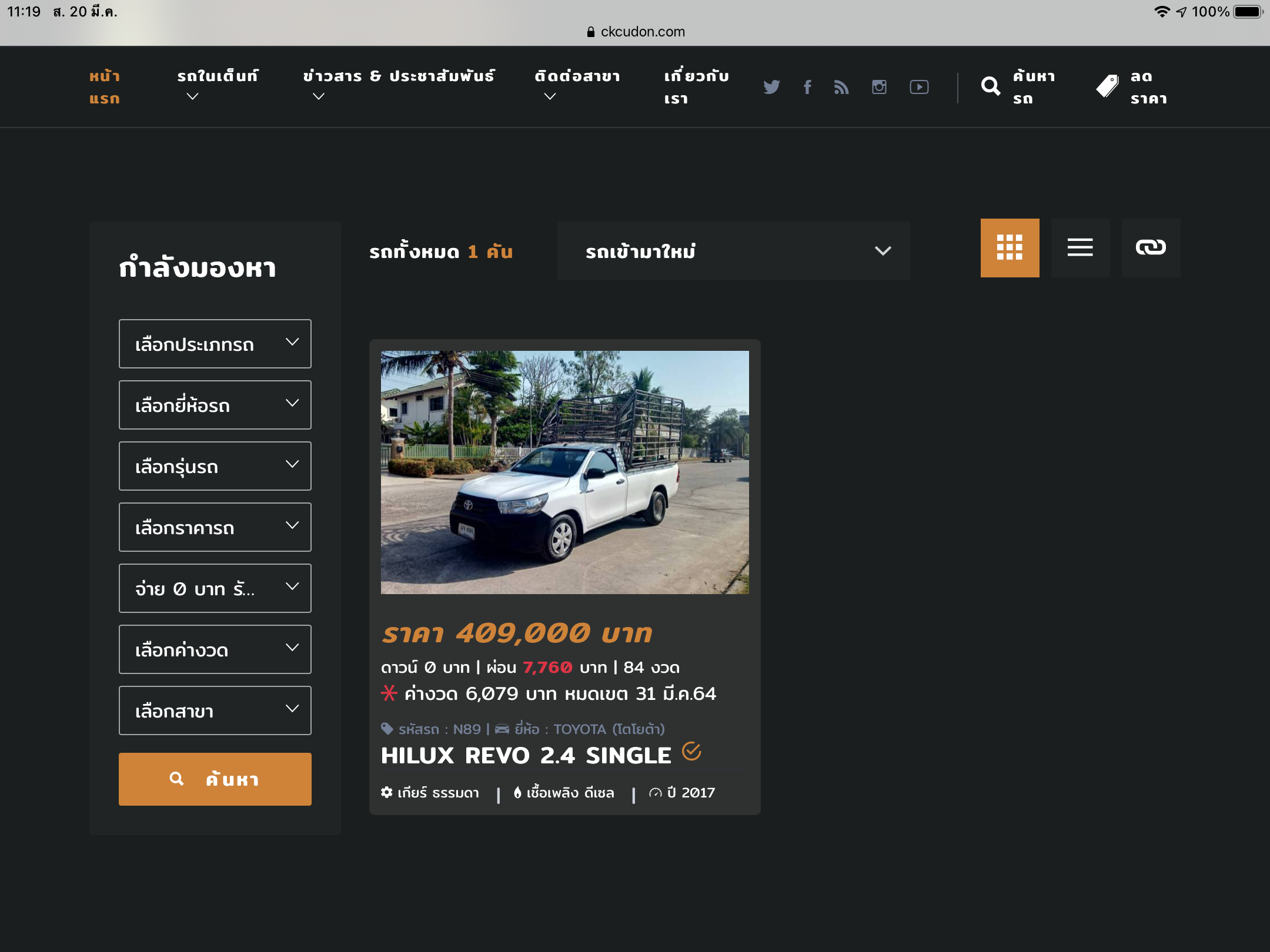Click the verified checkmark badge beside car name

691,751
